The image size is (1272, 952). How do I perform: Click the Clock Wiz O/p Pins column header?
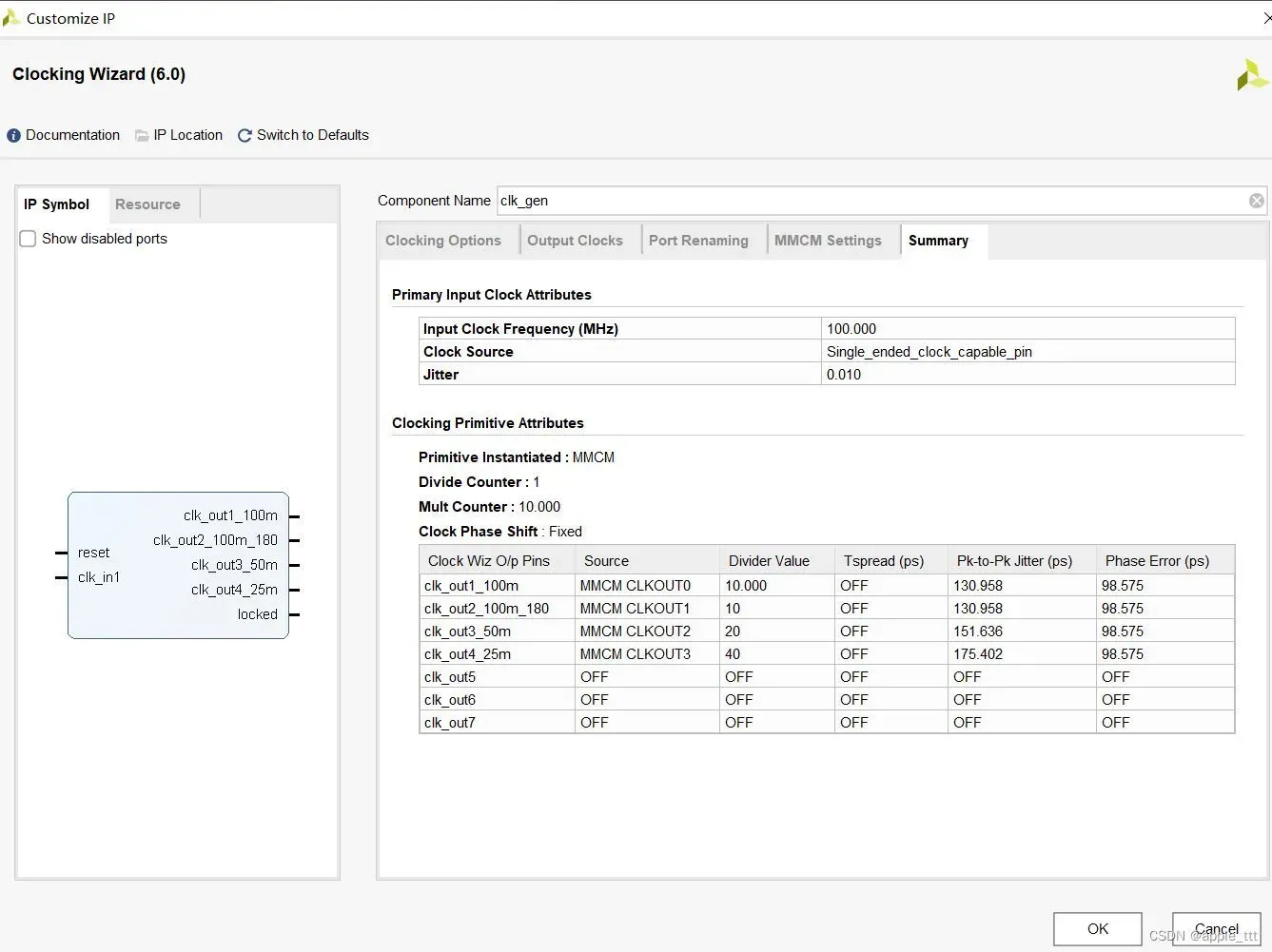click(x=498, y=560)
